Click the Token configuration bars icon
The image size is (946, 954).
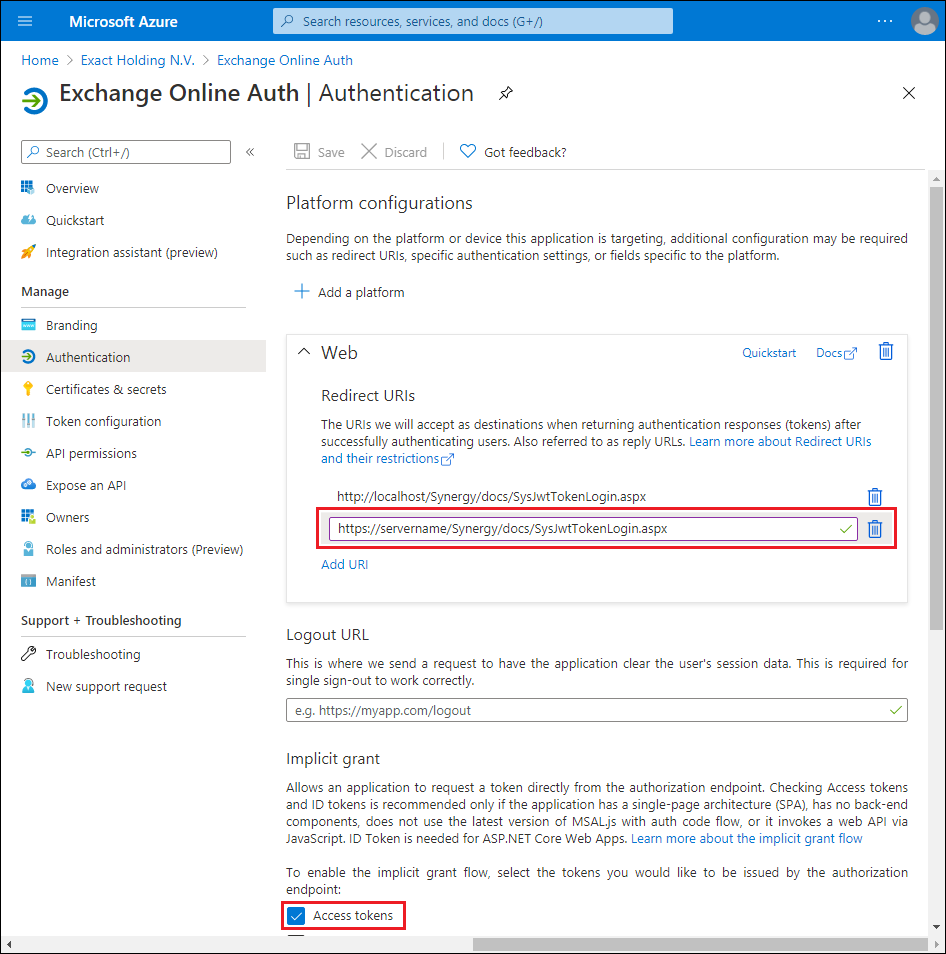click(x=28, y=421)
